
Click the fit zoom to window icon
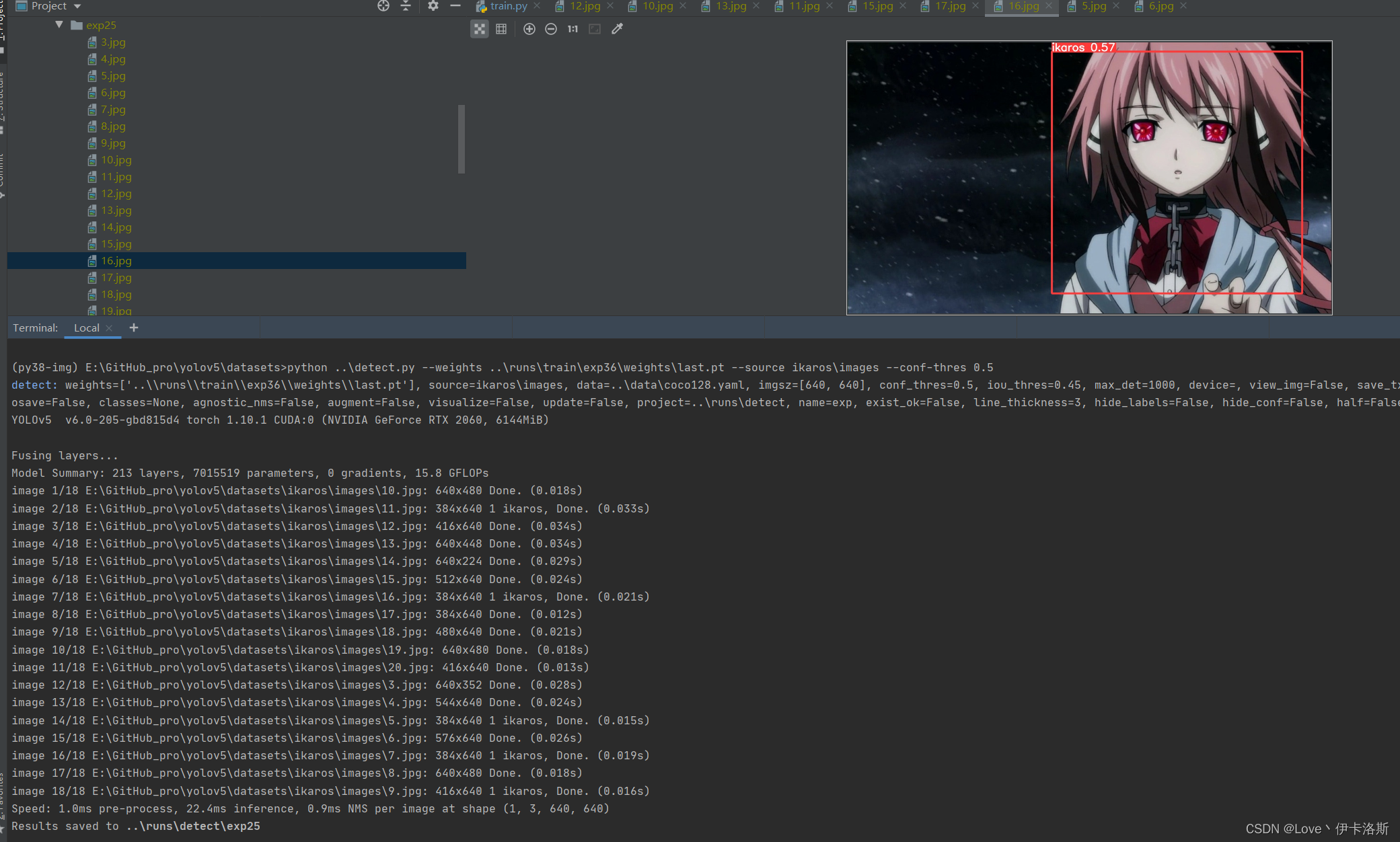tap(595, 29)
